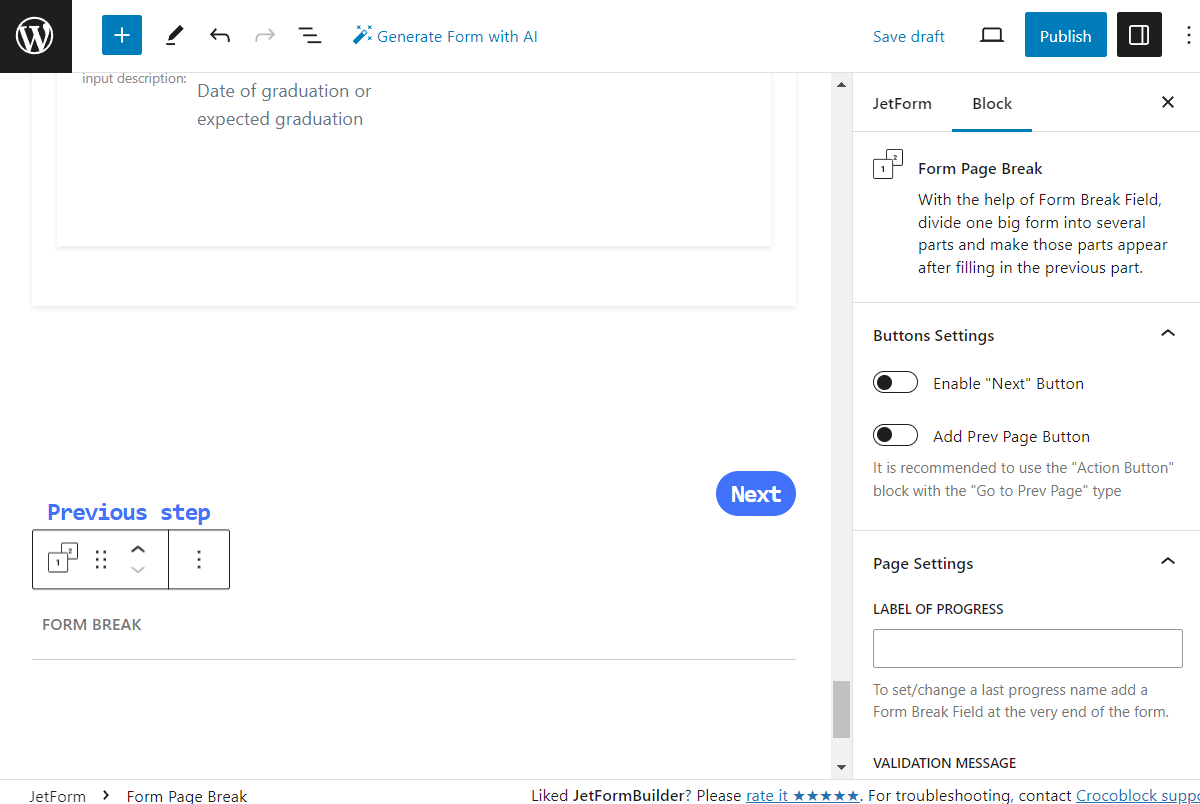Select the Tools pencil icon in the toolbar
The height and width of the screenshot is (804, 1200).
[x=173, y=34]
